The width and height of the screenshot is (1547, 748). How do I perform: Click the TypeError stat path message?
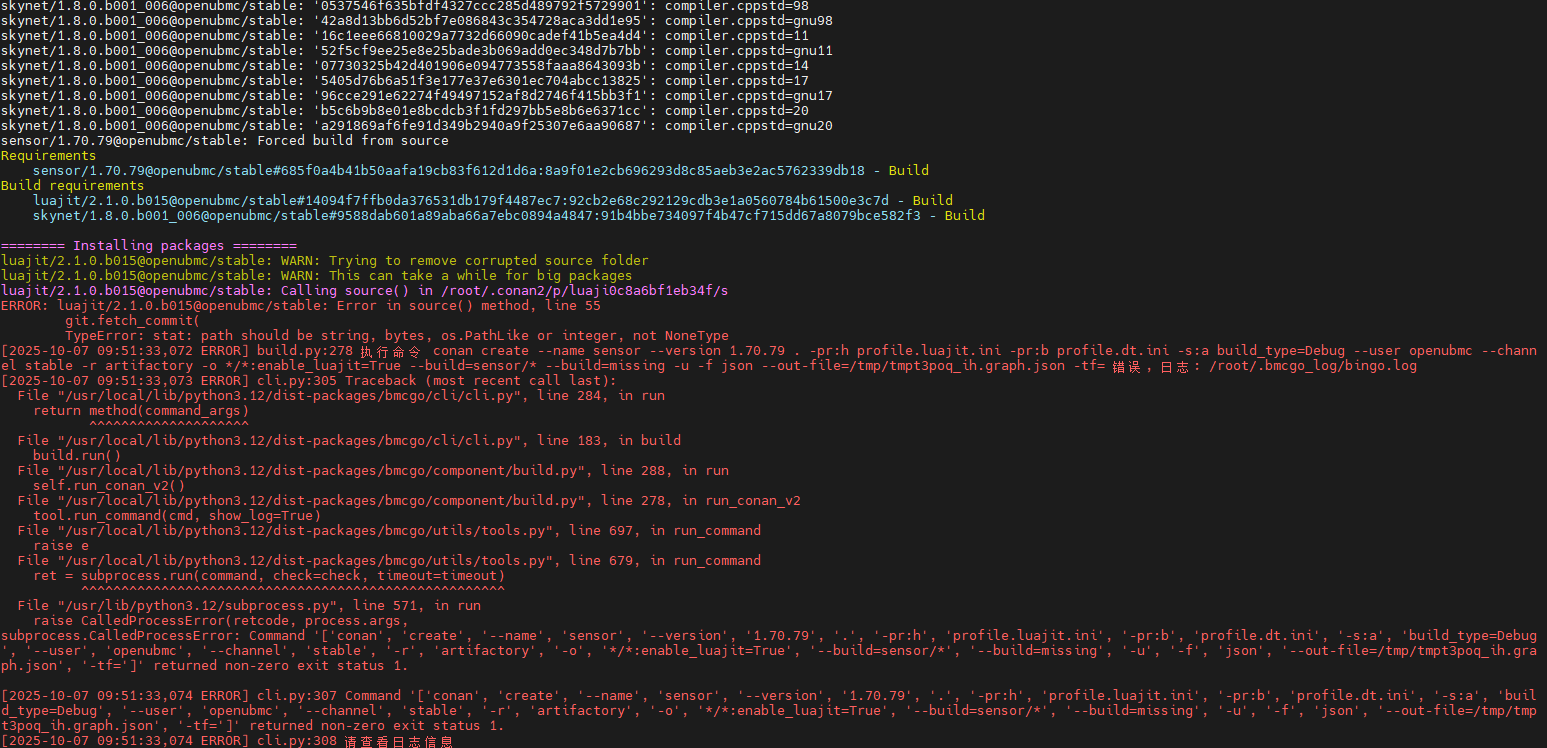[396, 336]
